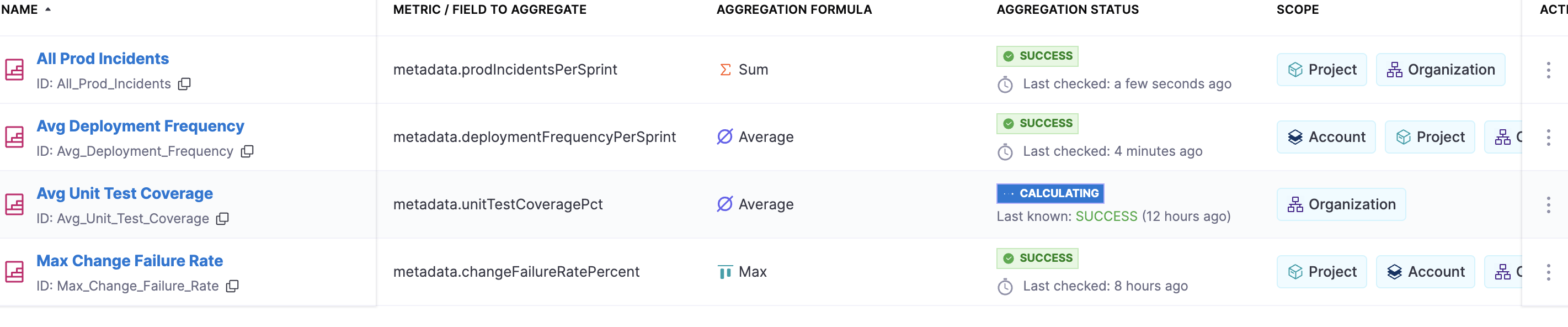Image resolution: width=1568 pixels, height=327 pixels.
Task: Open the Max Change Failure Rate link
Action: [x=130, y=261]
